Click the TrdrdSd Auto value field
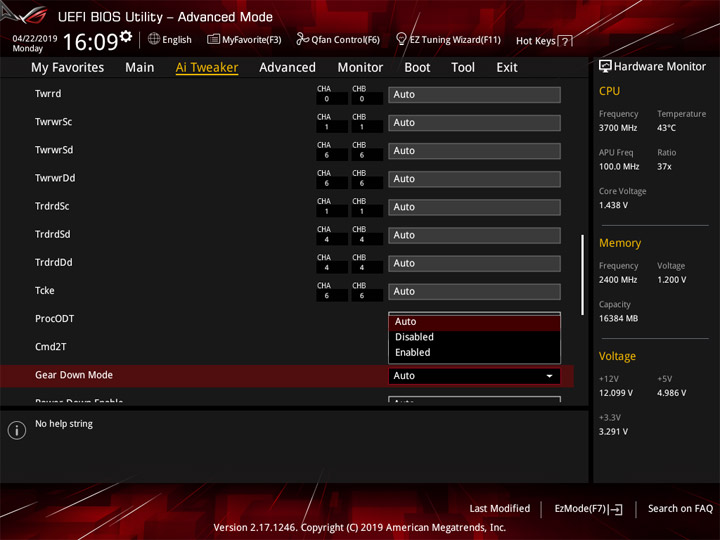 pyautogui.click(x=474, y=235)
